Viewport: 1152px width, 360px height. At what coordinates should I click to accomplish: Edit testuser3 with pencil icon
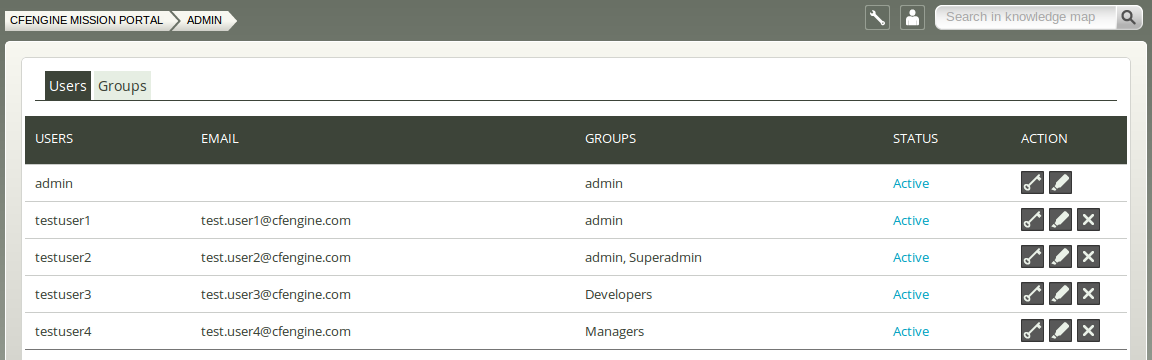[1060, 294]
